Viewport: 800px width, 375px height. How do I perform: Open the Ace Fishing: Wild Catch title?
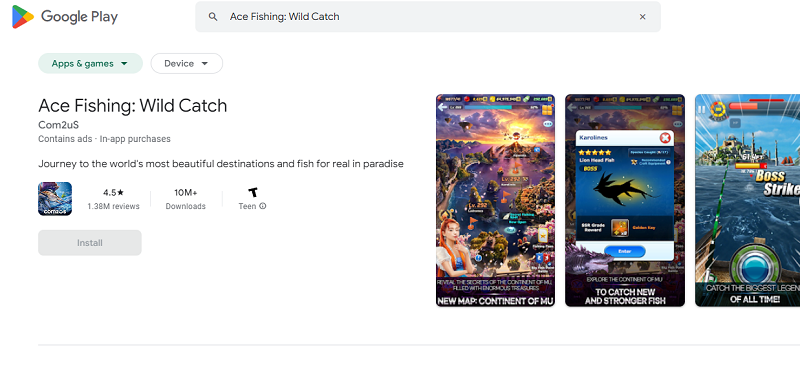pos(133,106)
